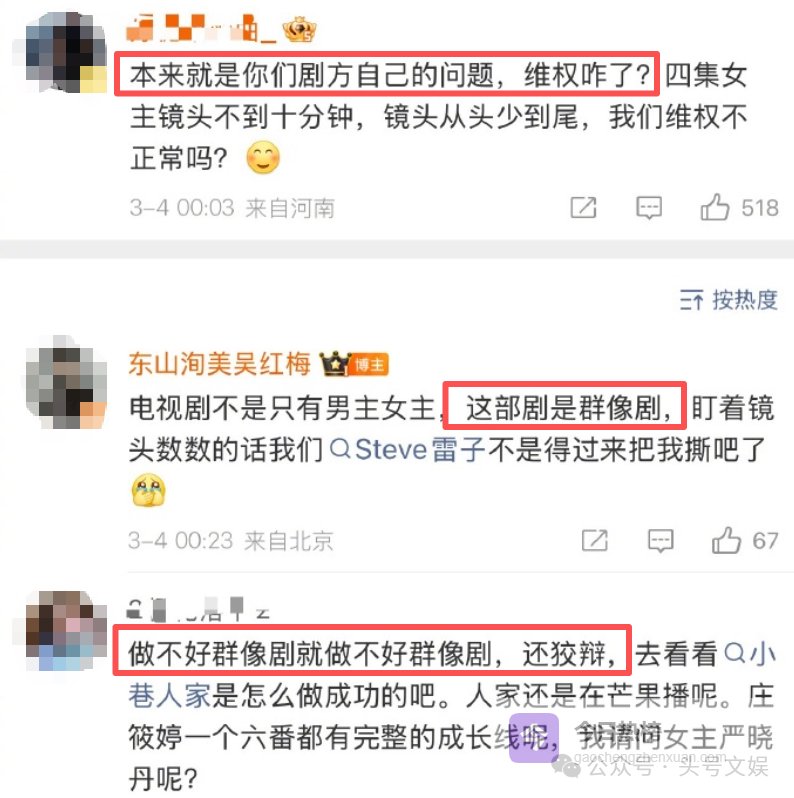The image size is (794, 798).
Task: Open the crown badge next to 东山洵美吴红梅
Action: pyautogui.click(x=335, y=364)
